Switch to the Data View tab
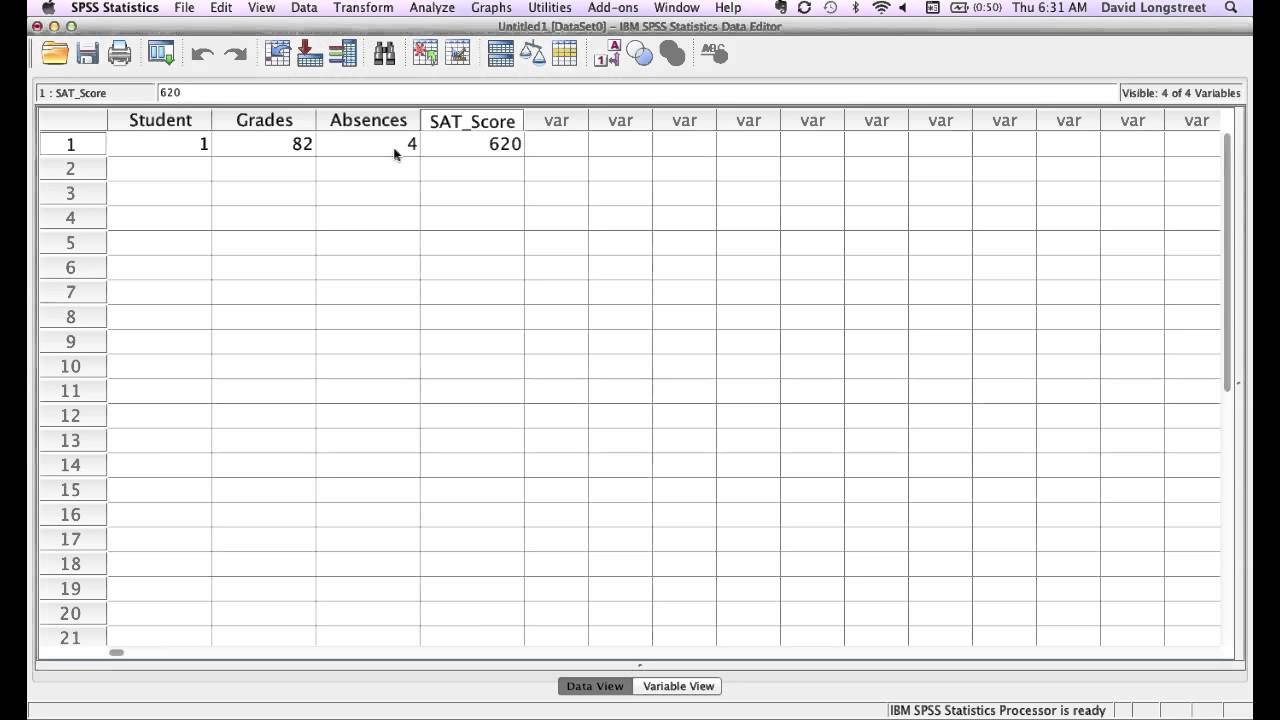Viewport: 1280px width, 720px height. click(x=595, y=686)
